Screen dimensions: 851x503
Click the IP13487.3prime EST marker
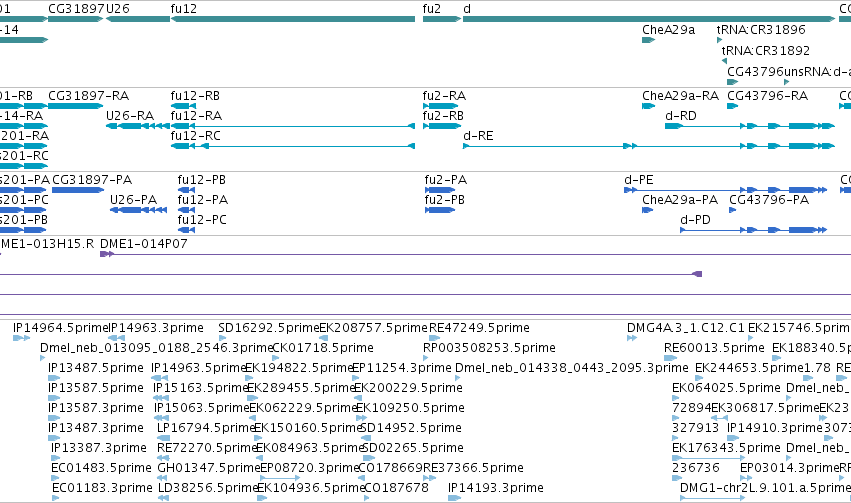[54, 438]
